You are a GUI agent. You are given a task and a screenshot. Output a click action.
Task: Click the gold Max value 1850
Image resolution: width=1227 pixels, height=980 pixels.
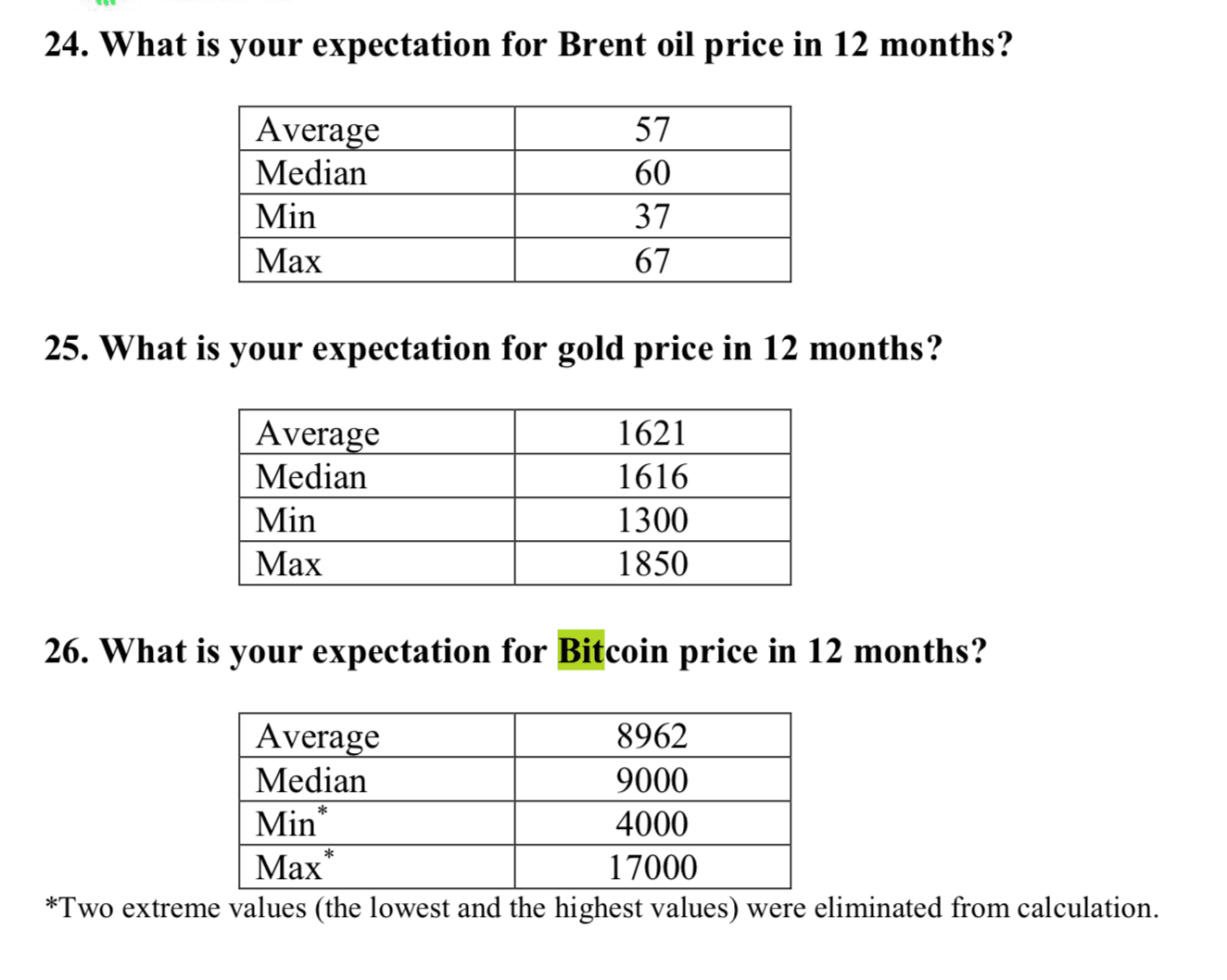(x=652, y=563)
